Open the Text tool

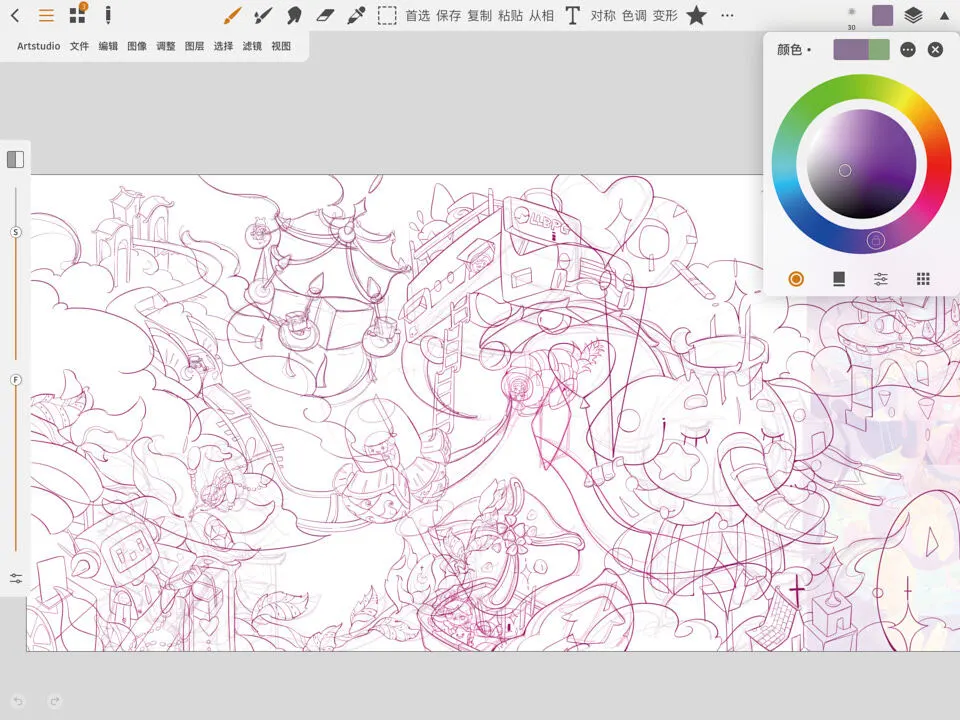572,16
